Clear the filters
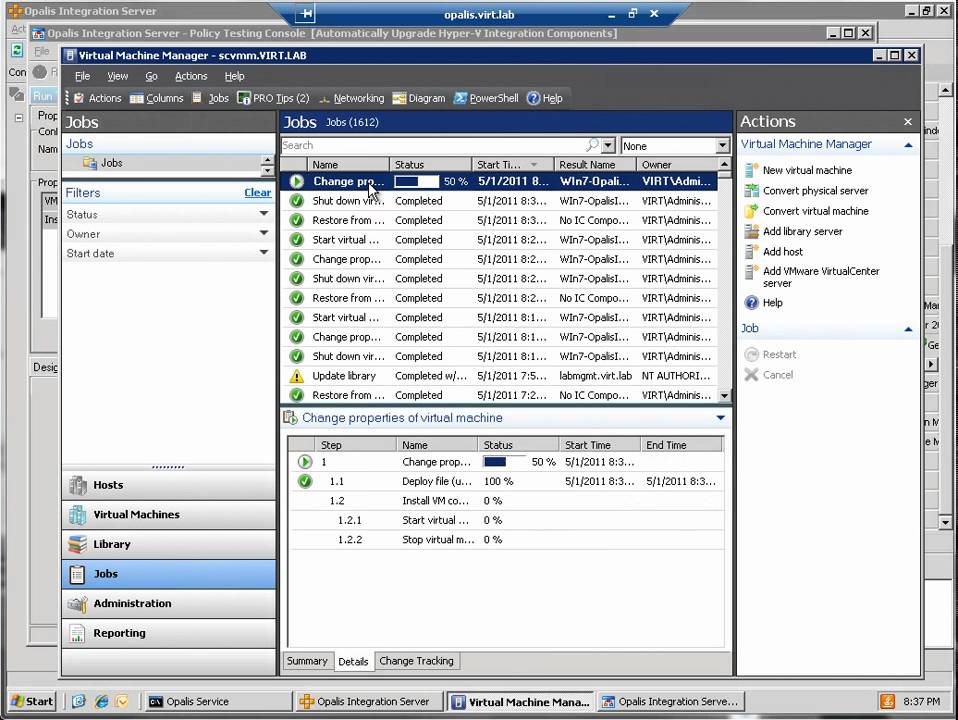This screenshot has width=958, height=720. 257,193
